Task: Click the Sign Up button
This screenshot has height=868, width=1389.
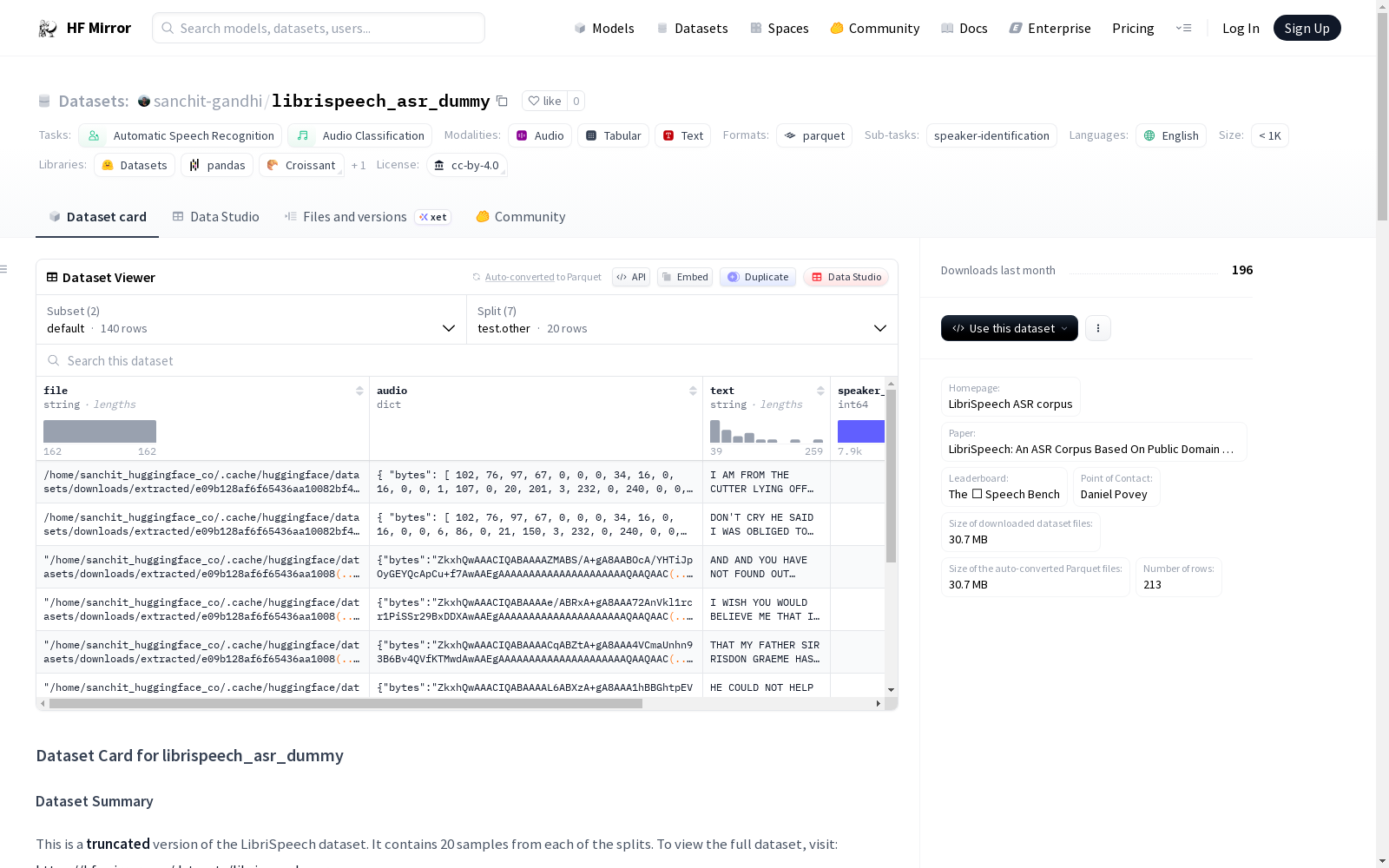Action: point(1307,28)
